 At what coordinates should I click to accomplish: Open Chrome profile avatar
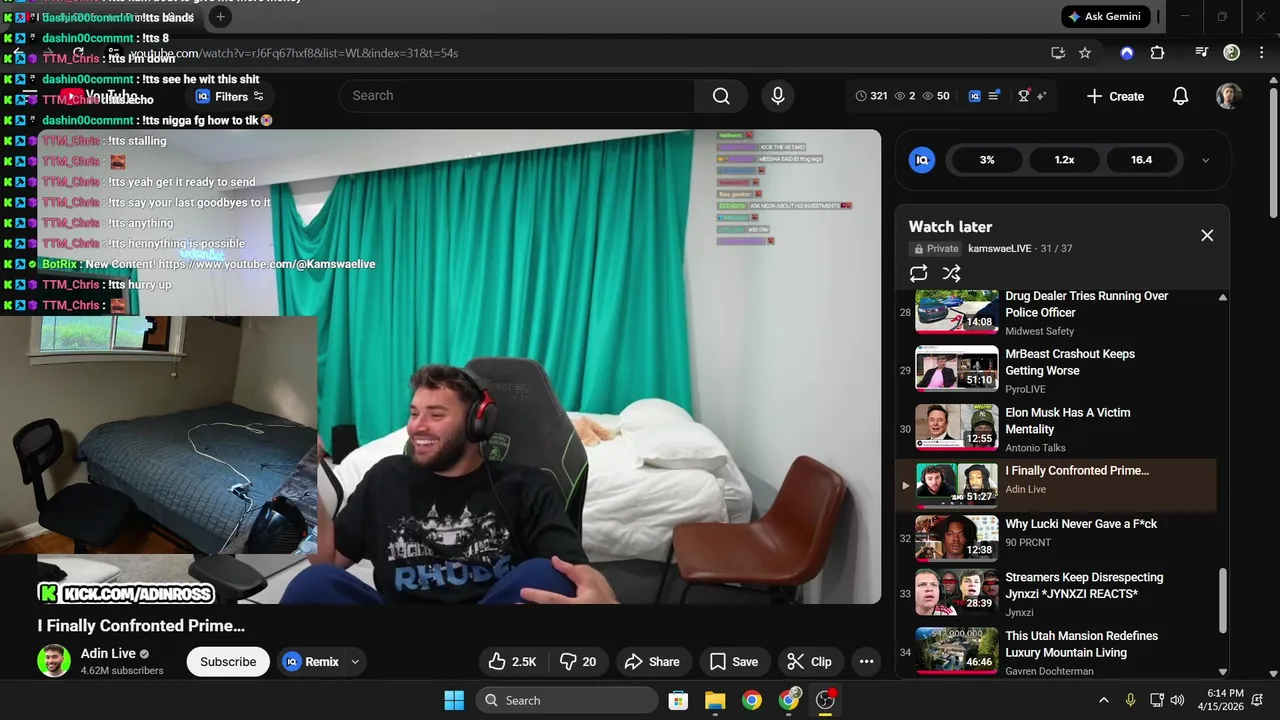(1232, 53)
